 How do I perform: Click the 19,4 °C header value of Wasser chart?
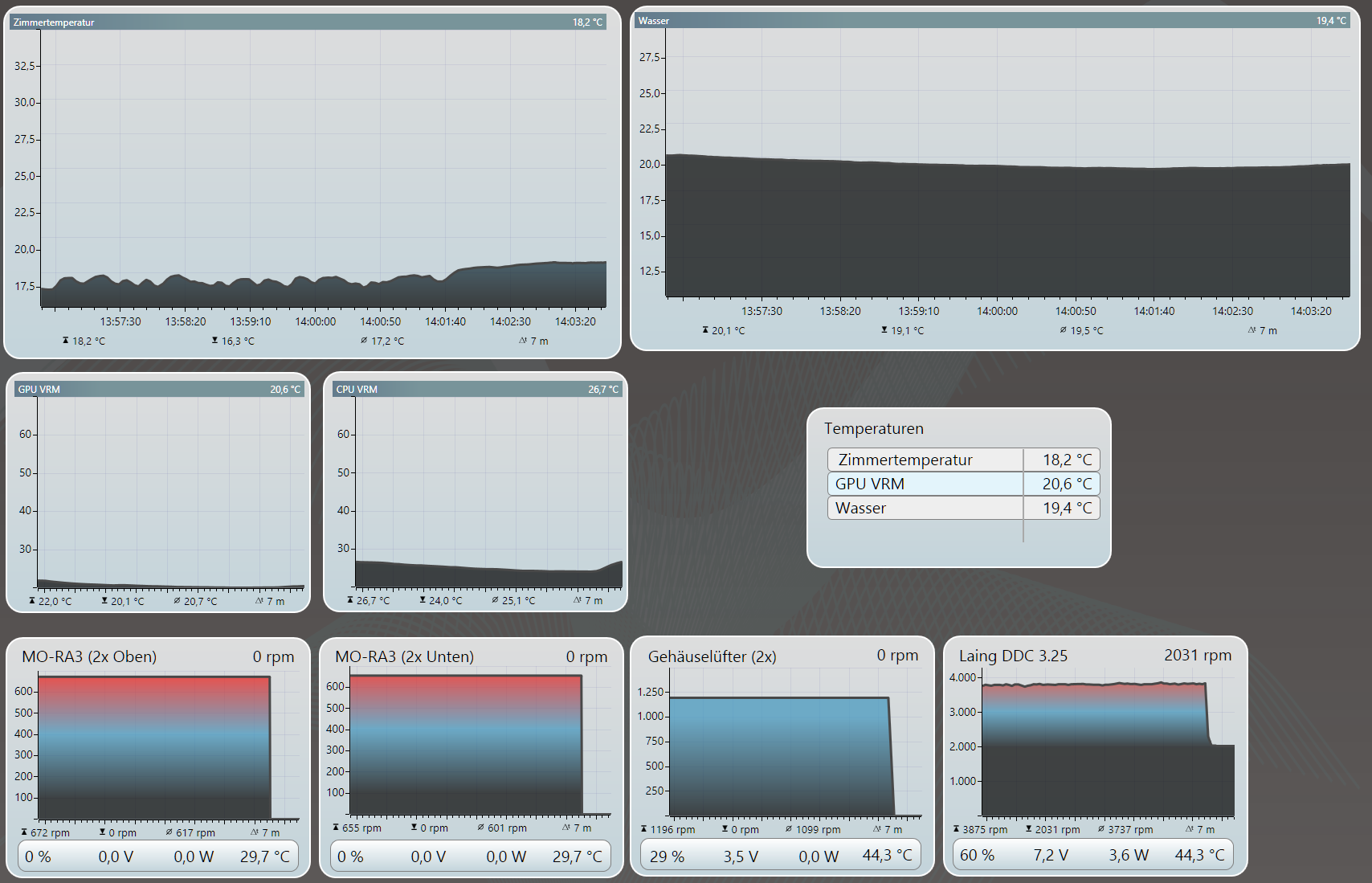coord(1331,21)
